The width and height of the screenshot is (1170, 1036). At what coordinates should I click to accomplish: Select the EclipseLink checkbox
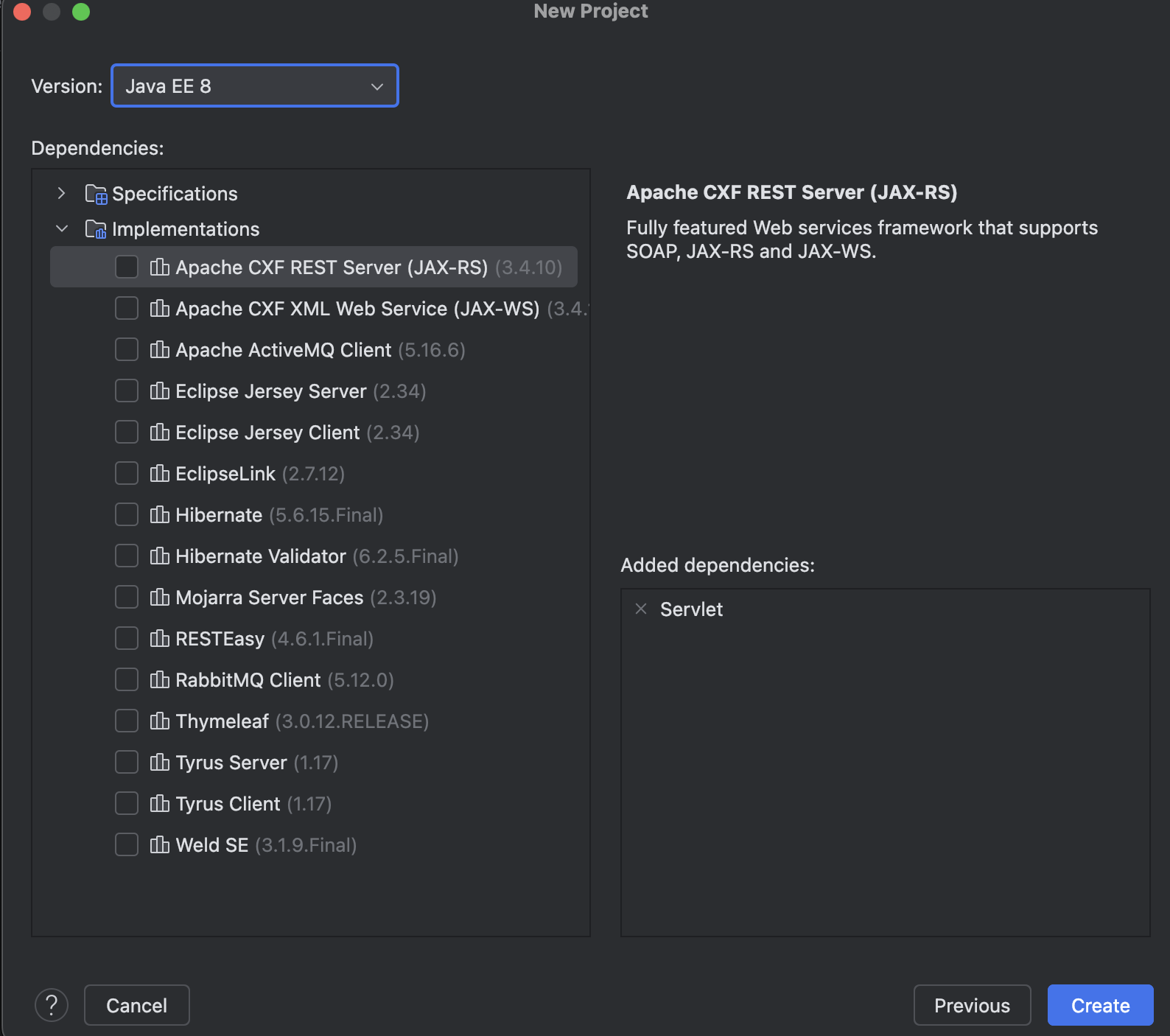[127, 473]
